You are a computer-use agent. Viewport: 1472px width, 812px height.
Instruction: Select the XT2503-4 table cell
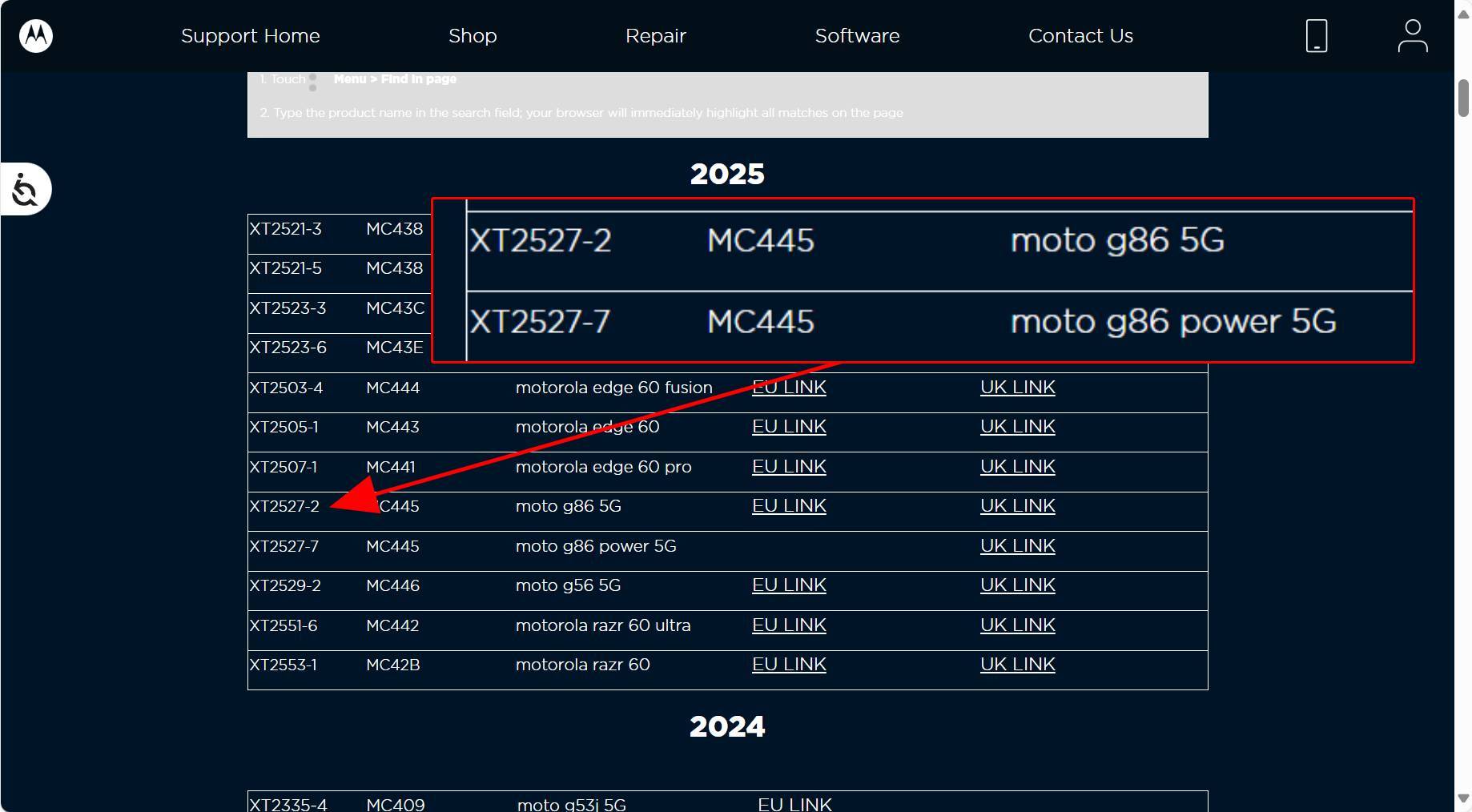286,388
